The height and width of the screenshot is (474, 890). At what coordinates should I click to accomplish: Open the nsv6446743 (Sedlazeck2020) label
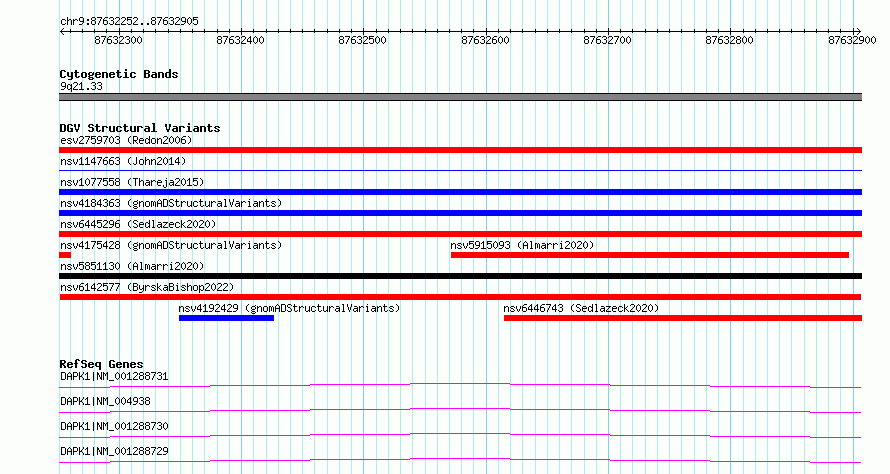click(581, 308)
